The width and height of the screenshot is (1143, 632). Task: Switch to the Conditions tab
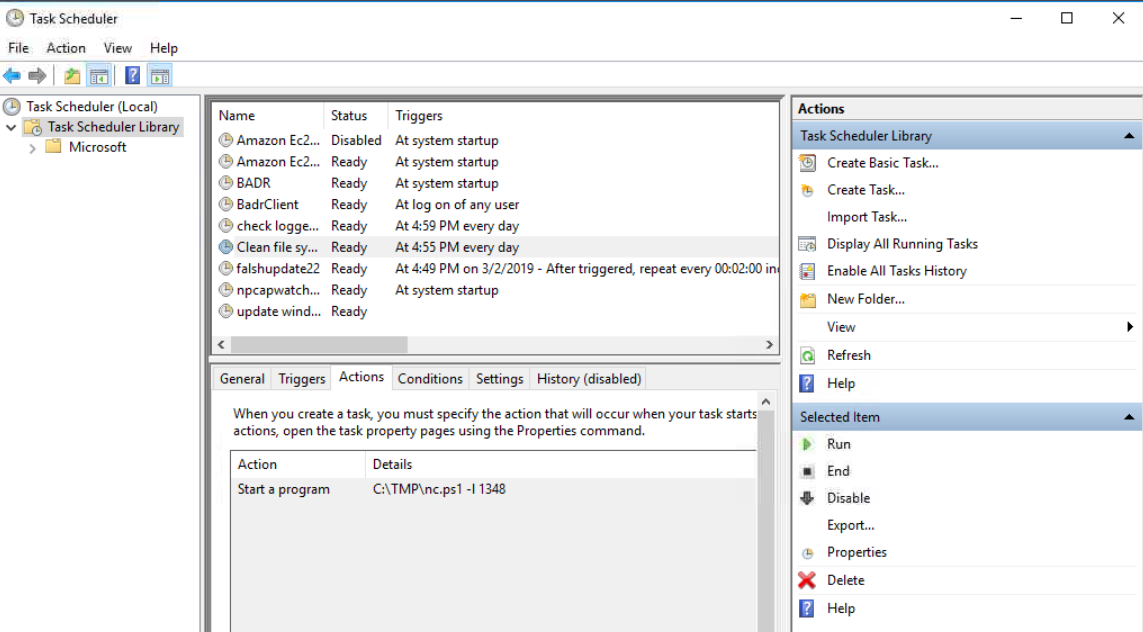430,378
